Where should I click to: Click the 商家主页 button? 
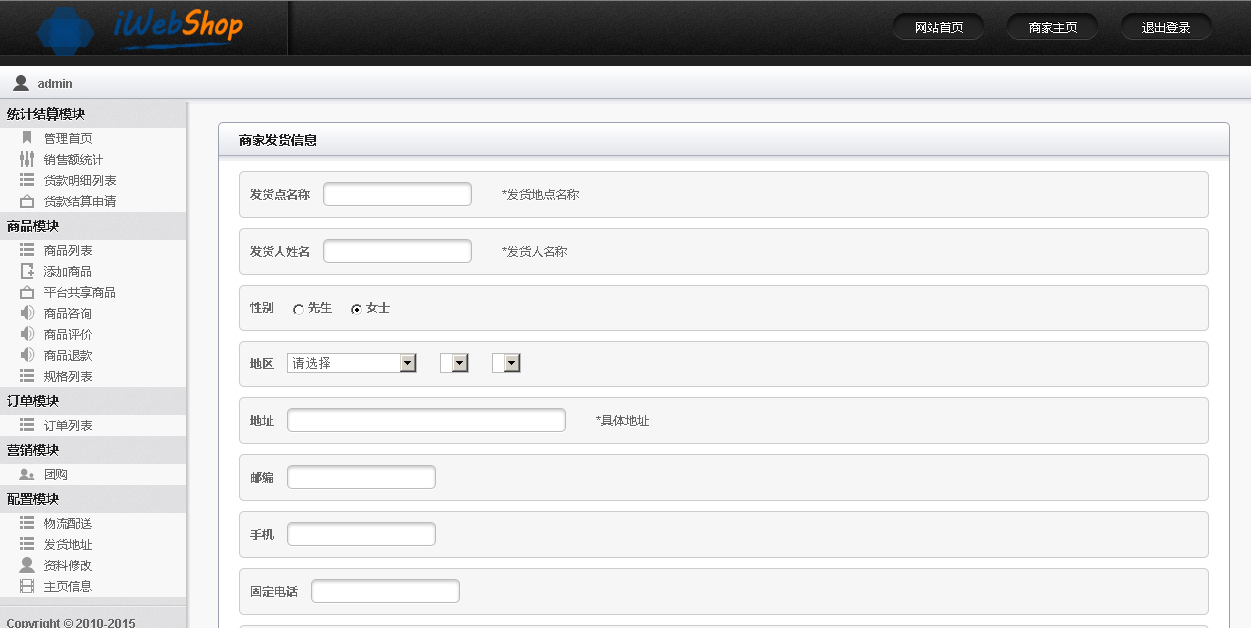[1053, 27]
